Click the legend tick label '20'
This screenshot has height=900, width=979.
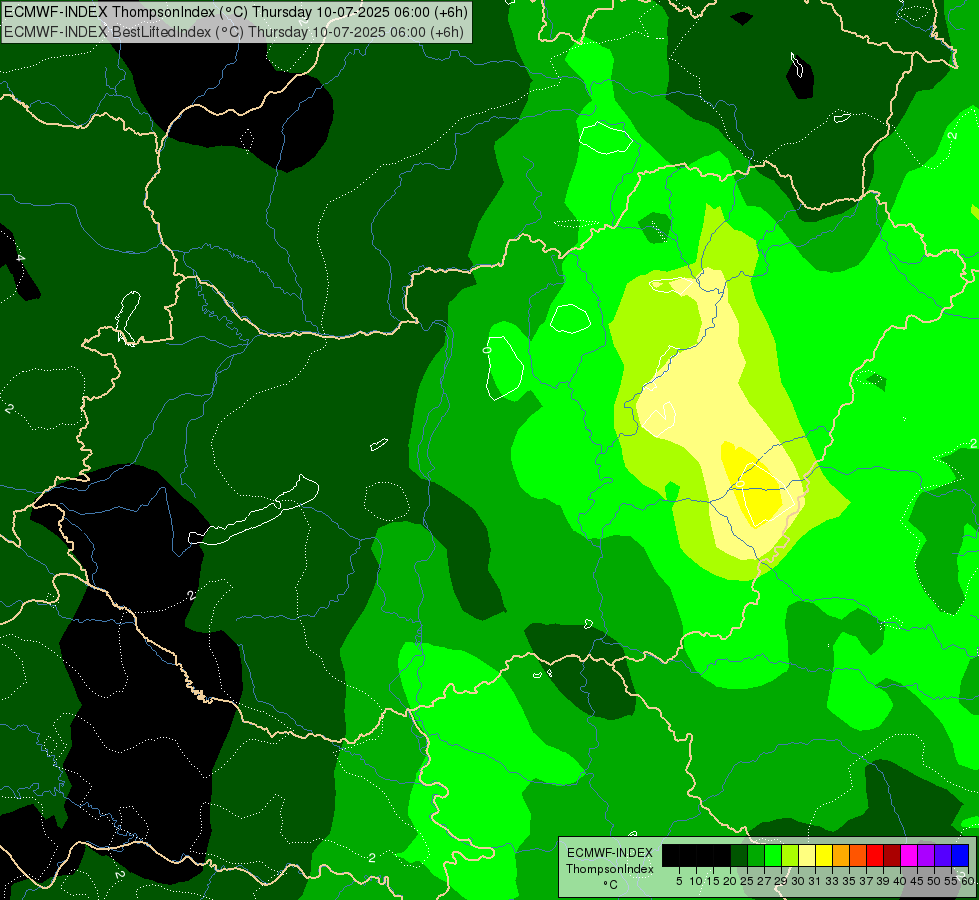click(x=730, y=881)
